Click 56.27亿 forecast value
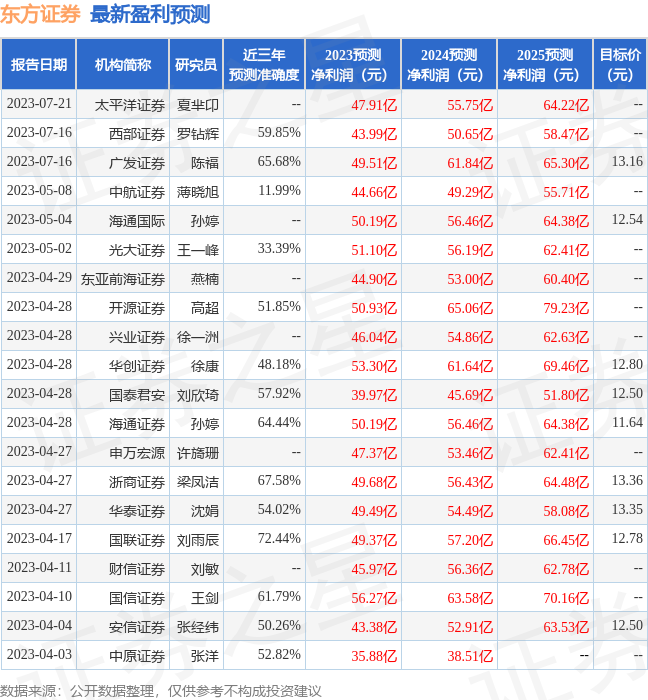The width and height of the screenshot is (648, 700). click(x=374, y=599)
